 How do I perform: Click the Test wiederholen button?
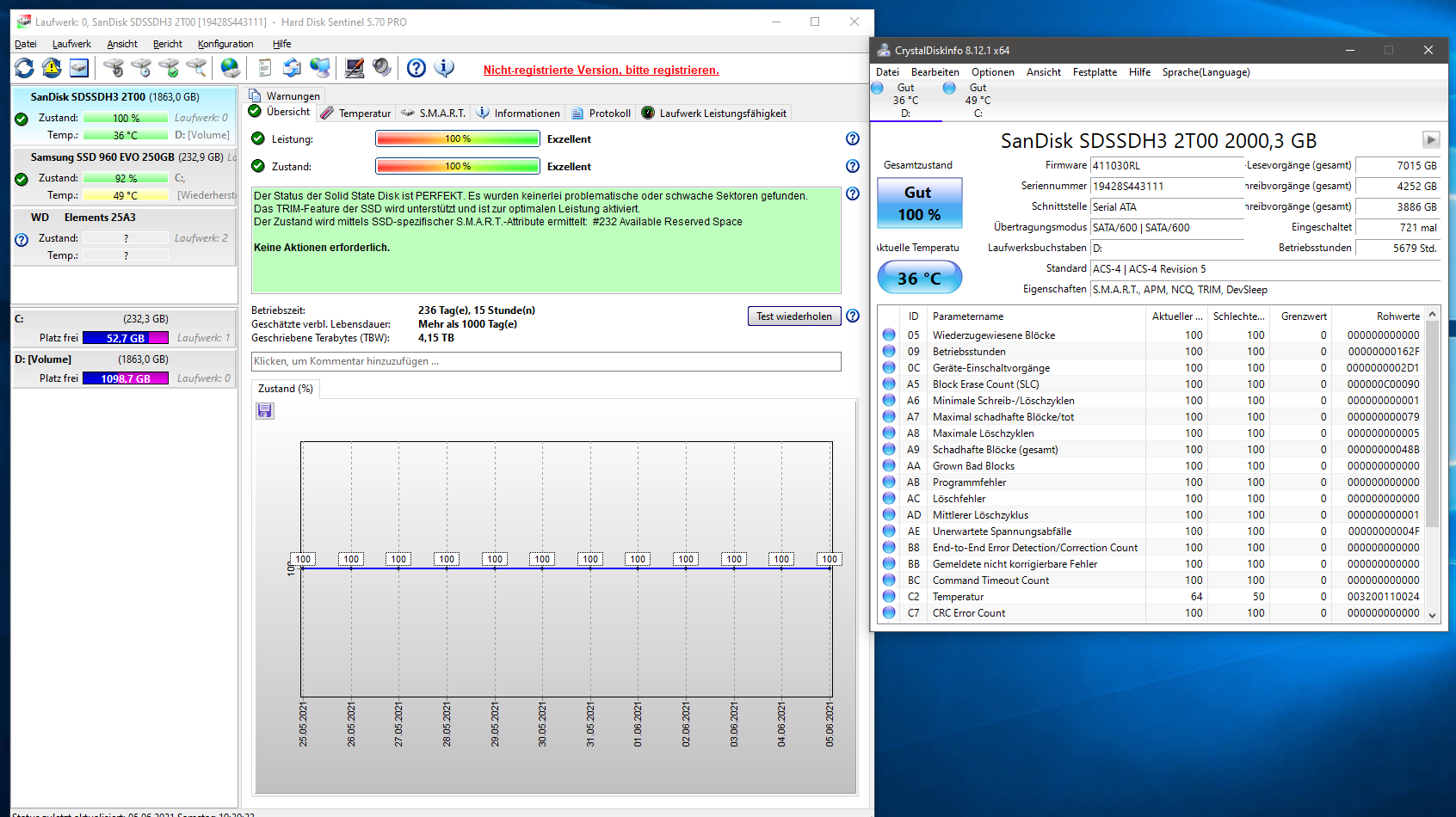pos(794,316)
